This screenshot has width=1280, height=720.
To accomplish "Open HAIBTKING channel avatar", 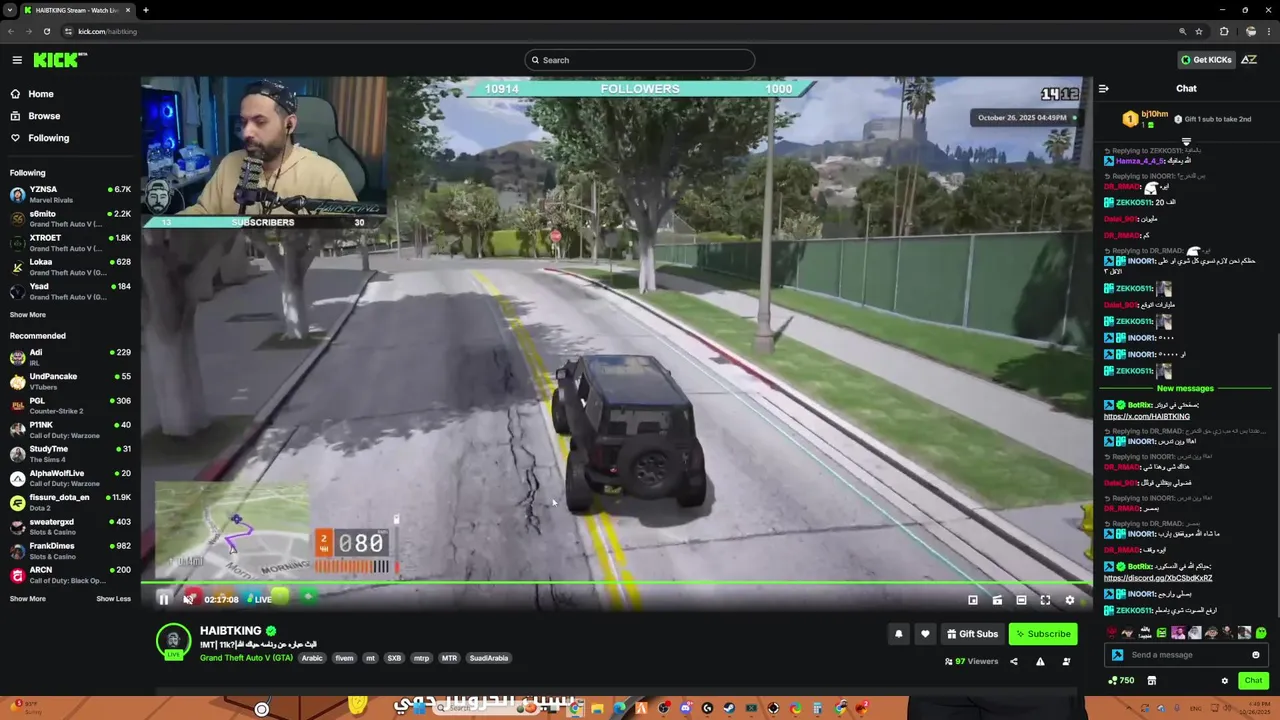I will [174, 640].
